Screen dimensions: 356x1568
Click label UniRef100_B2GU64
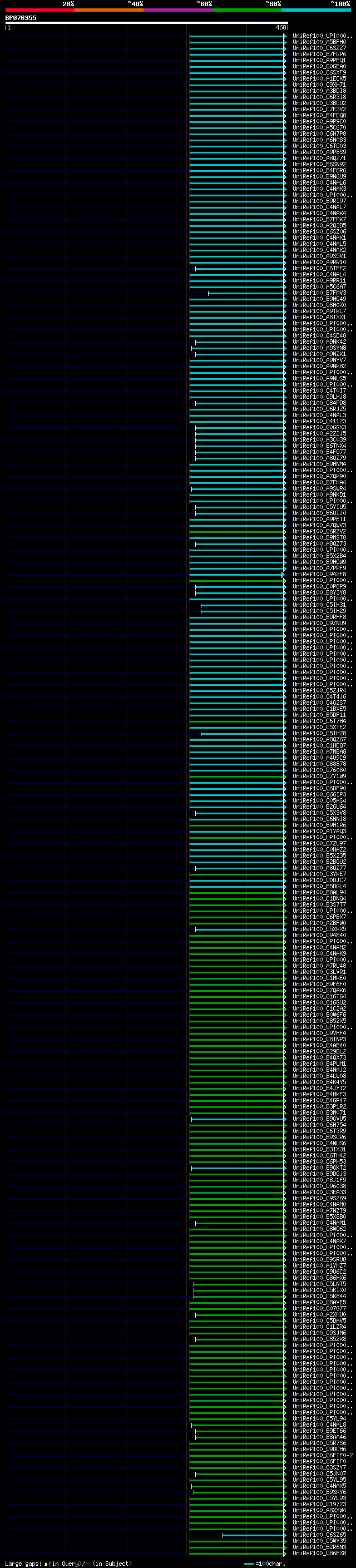[319, 807]
